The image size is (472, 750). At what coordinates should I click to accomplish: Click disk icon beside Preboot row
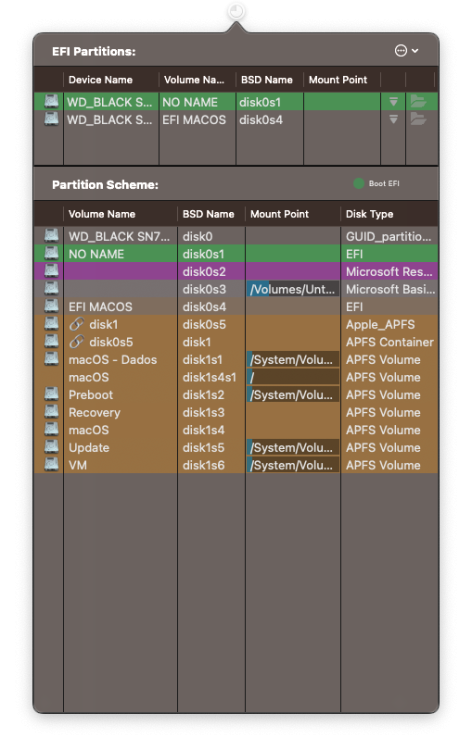point(51,394)
